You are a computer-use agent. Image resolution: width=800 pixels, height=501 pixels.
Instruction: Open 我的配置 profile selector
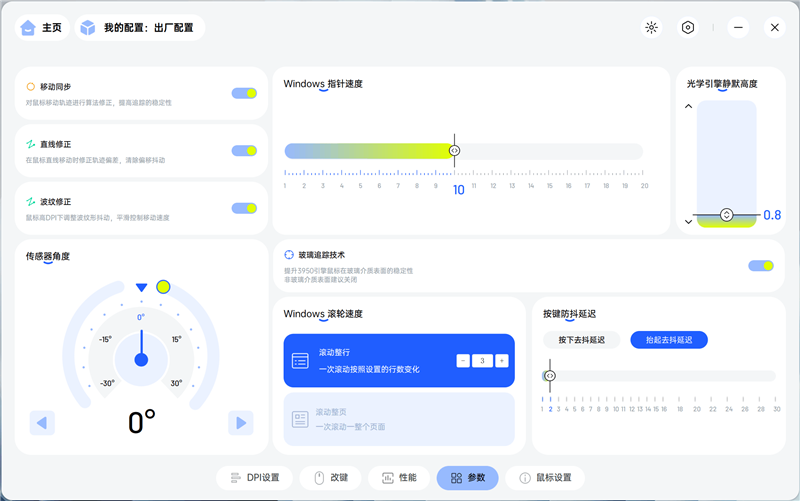pyautogui.click(x=140, y=28)
